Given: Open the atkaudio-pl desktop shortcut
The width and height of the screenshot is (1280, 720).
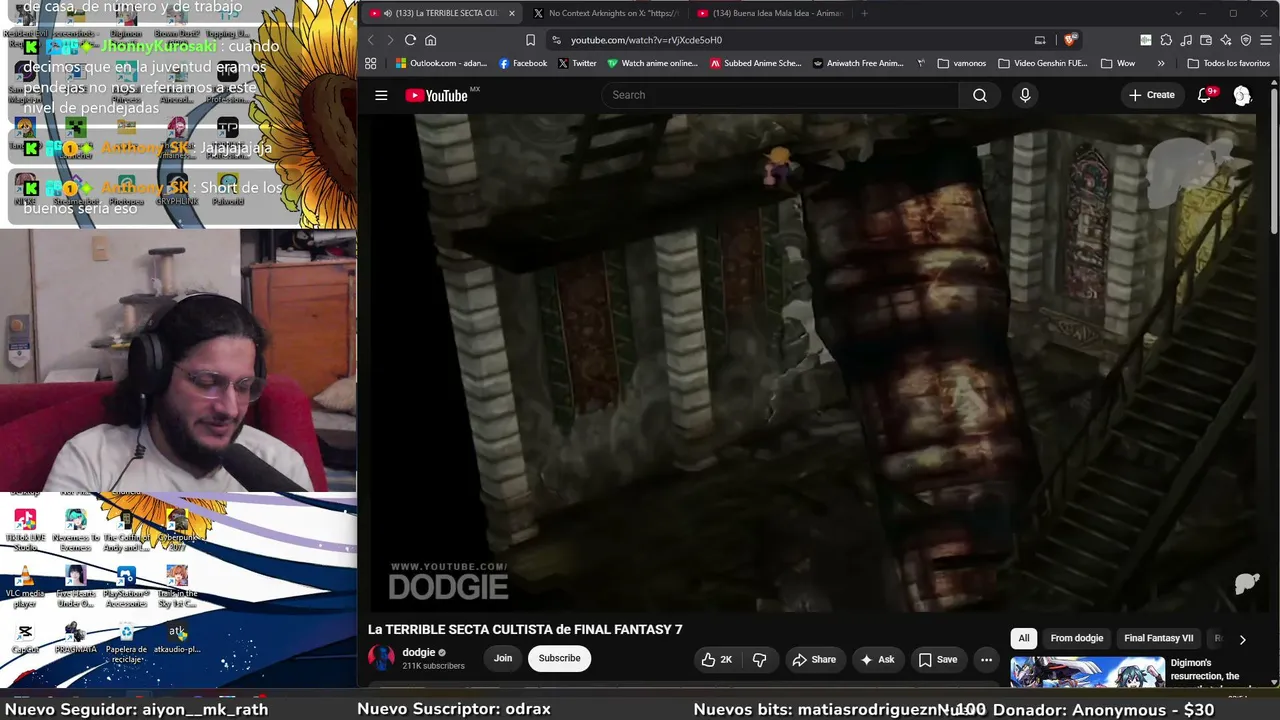Looking at the screenshot, I should coord(177,638).
